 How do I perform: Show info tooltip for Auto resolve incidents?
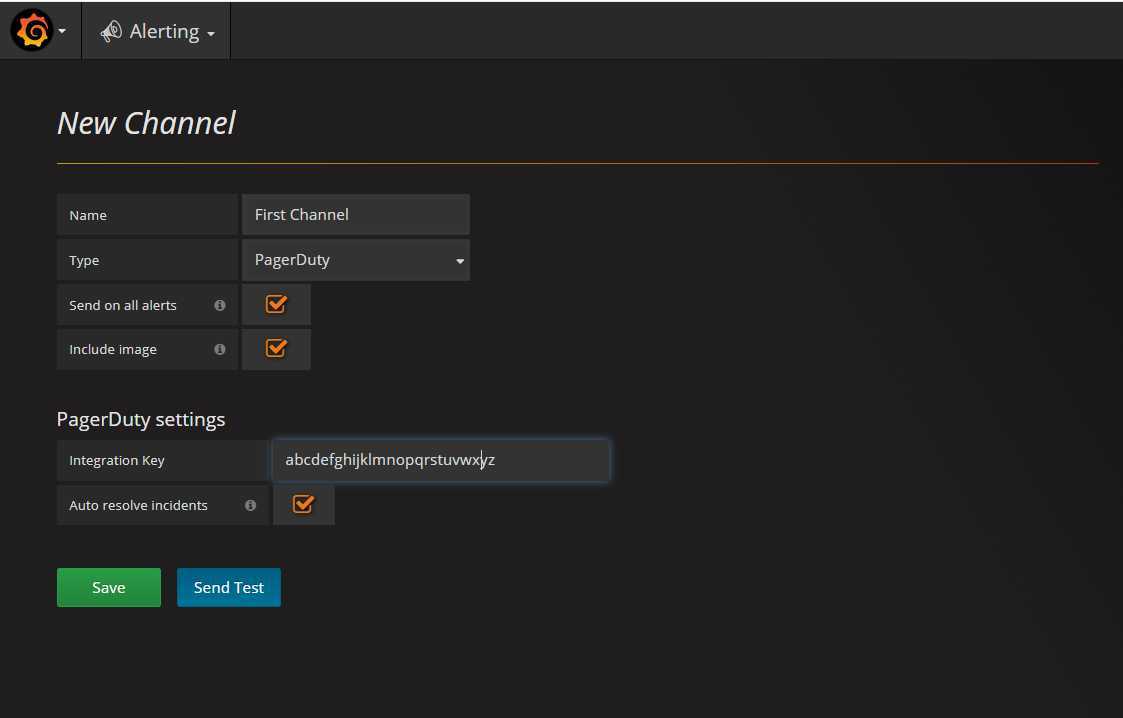(250, 505)
